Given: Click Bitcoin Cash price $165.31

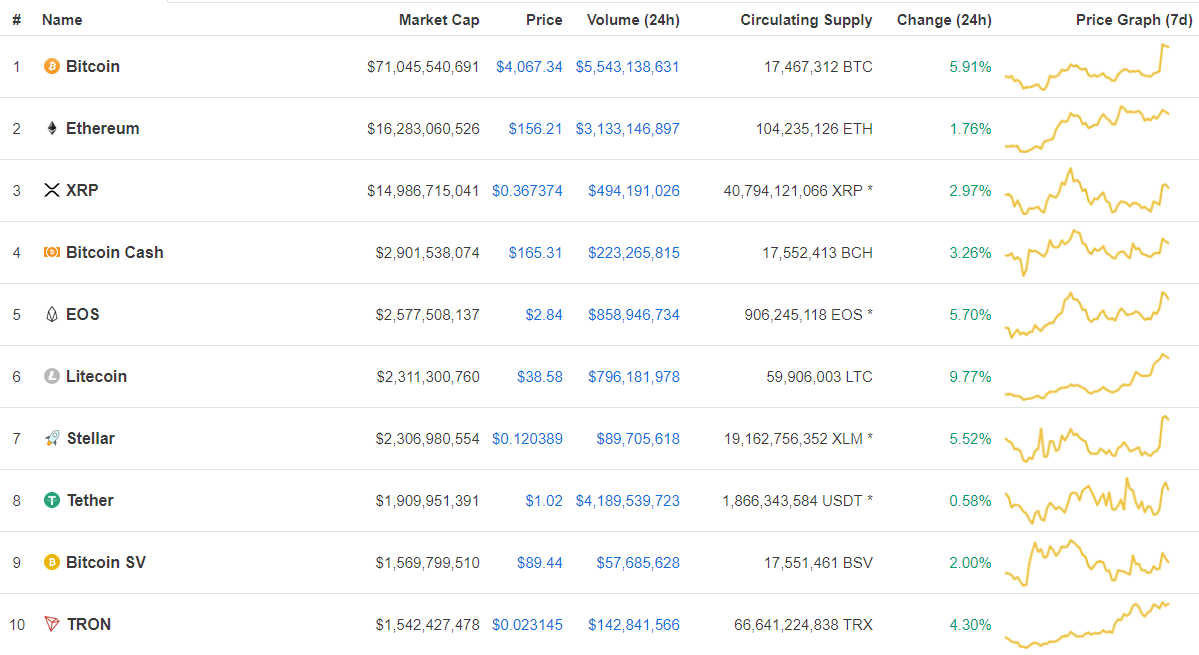Looking at the screenshot, I should 535,253.
